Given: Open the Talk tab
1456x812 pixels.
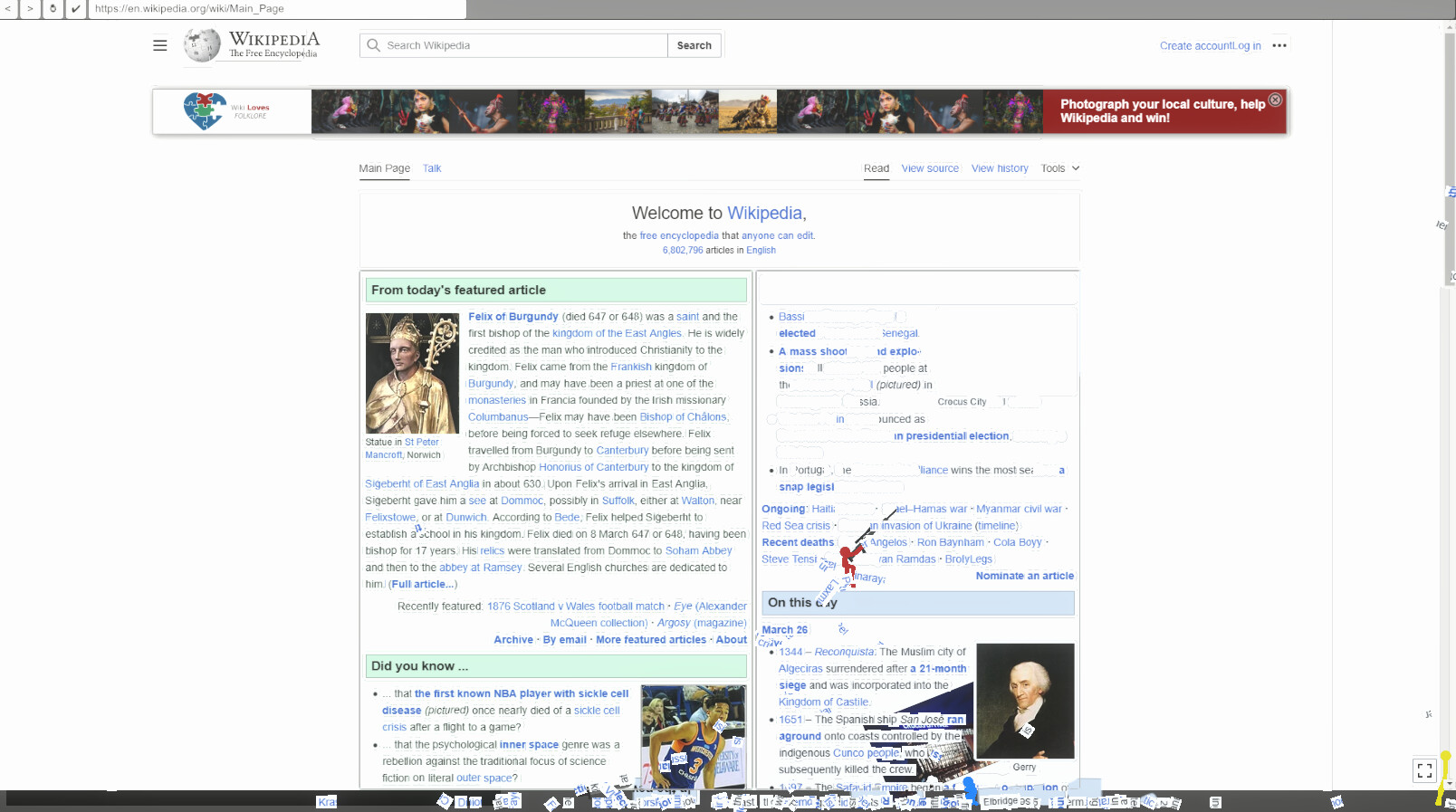Looking at the screenshot, I should 432,168.
